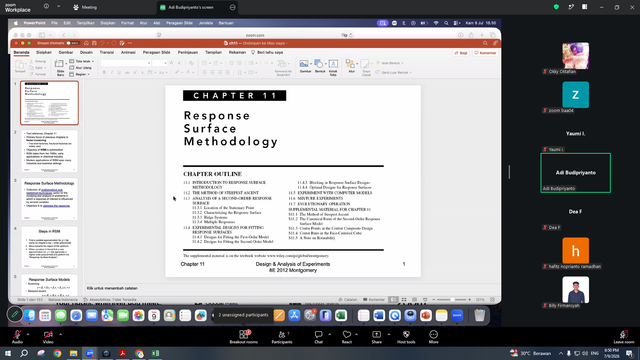Click Atur arrange icon

pyautogui.click(x=351, y=66)
